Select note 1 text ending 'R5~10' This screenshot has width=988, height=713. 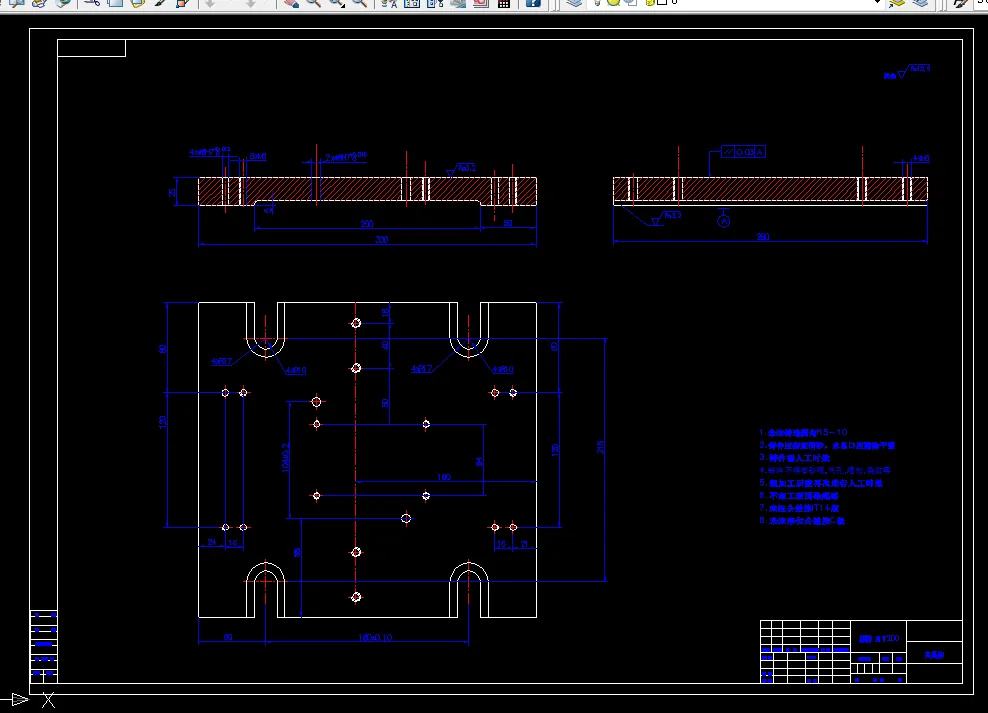[x=803, y=433]
